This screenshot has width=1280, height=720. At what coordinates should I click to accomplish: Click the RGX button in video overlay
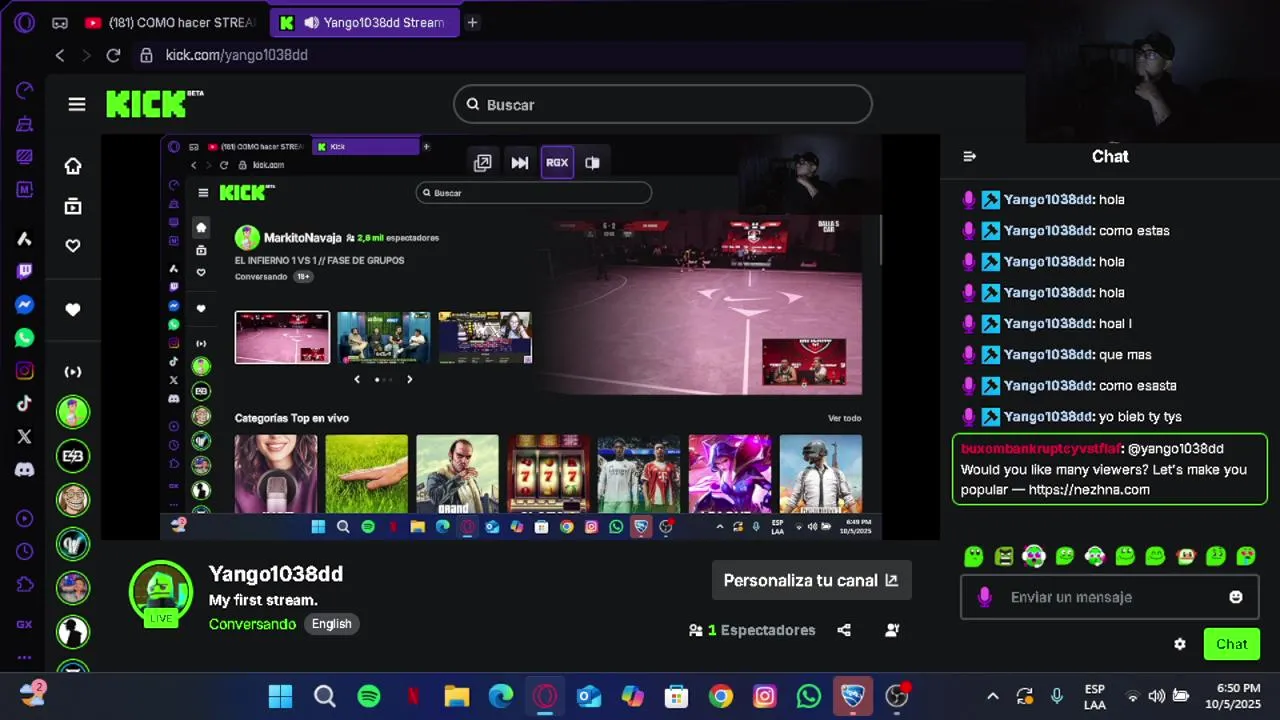pyautogui.click(x=557, y=162)
